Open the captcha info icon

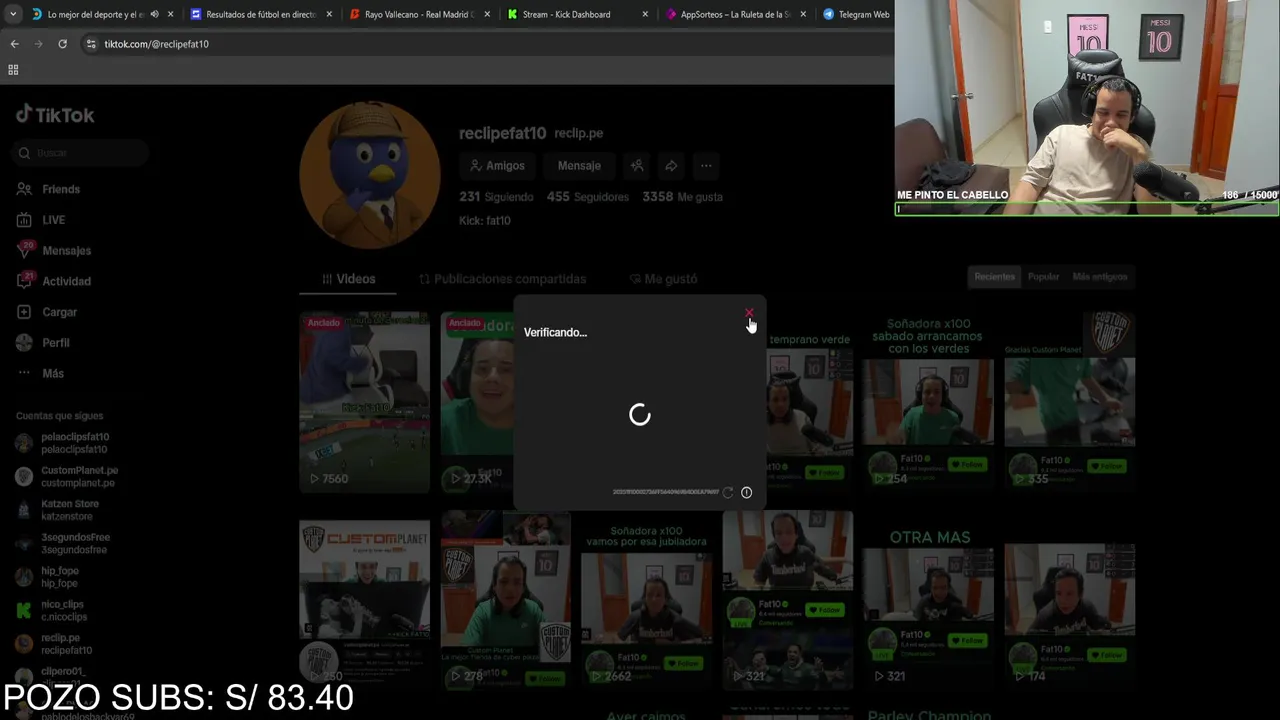[746, 492]
